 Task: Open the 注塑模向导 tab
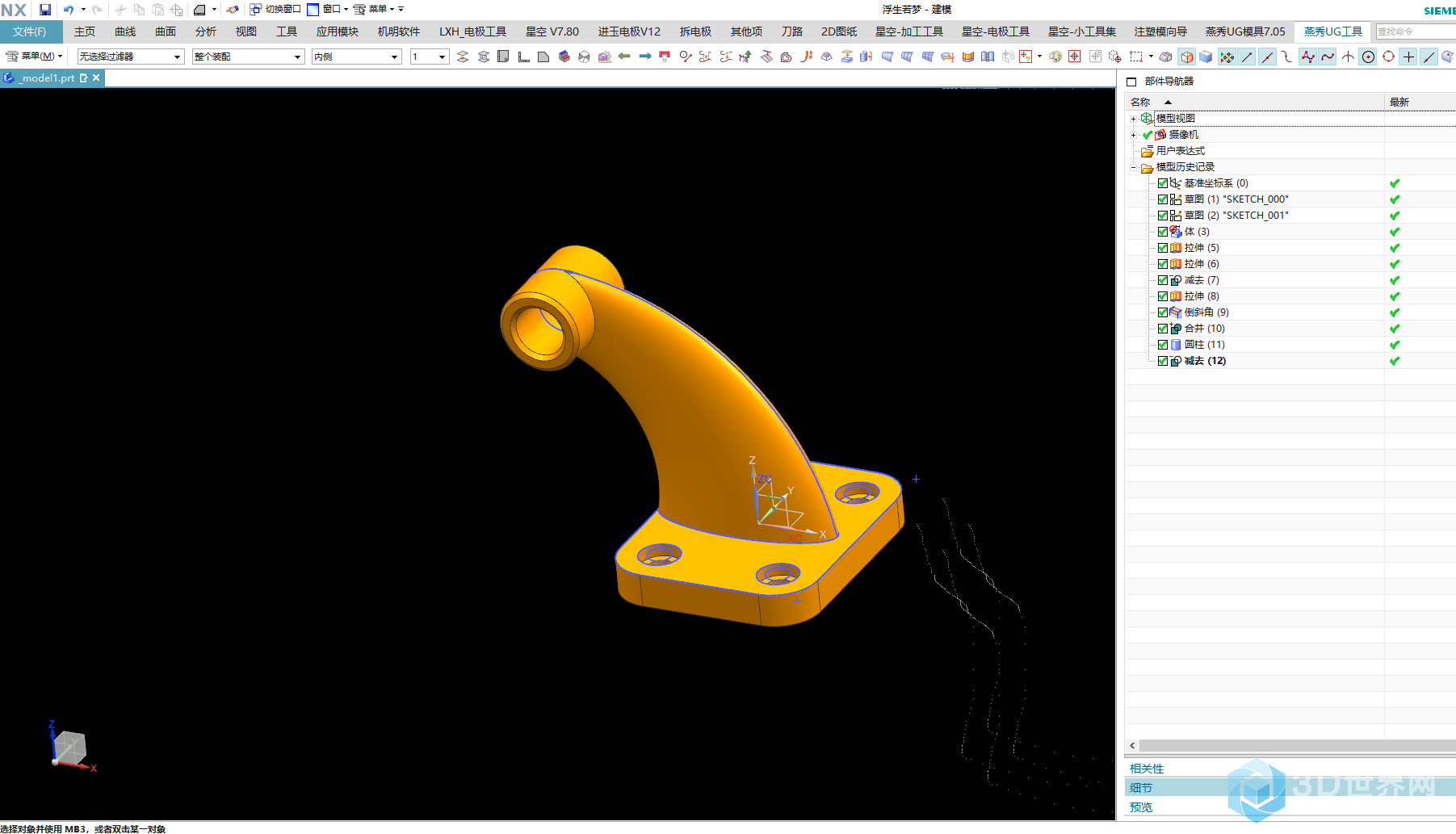[1160, 31]
